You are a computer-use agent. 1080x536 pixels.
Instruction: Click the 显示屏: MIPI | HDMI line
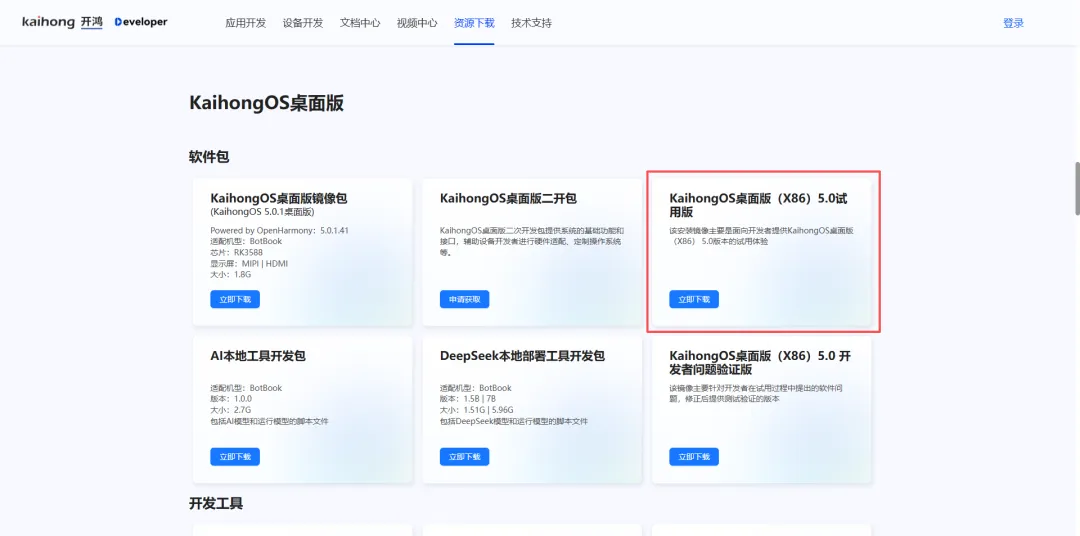(x=249, y=263)
